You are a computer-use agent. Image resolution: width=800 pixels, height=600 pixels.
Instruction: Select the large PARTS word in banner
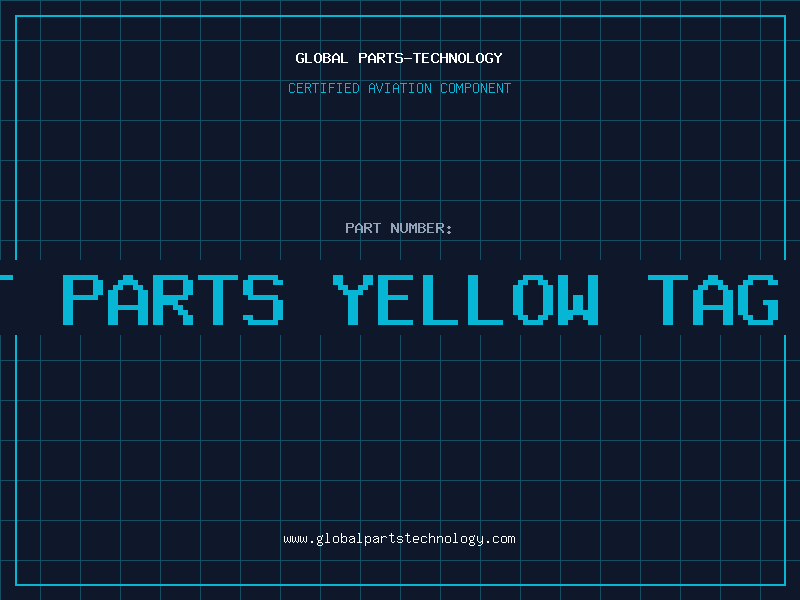click(173, 300)
